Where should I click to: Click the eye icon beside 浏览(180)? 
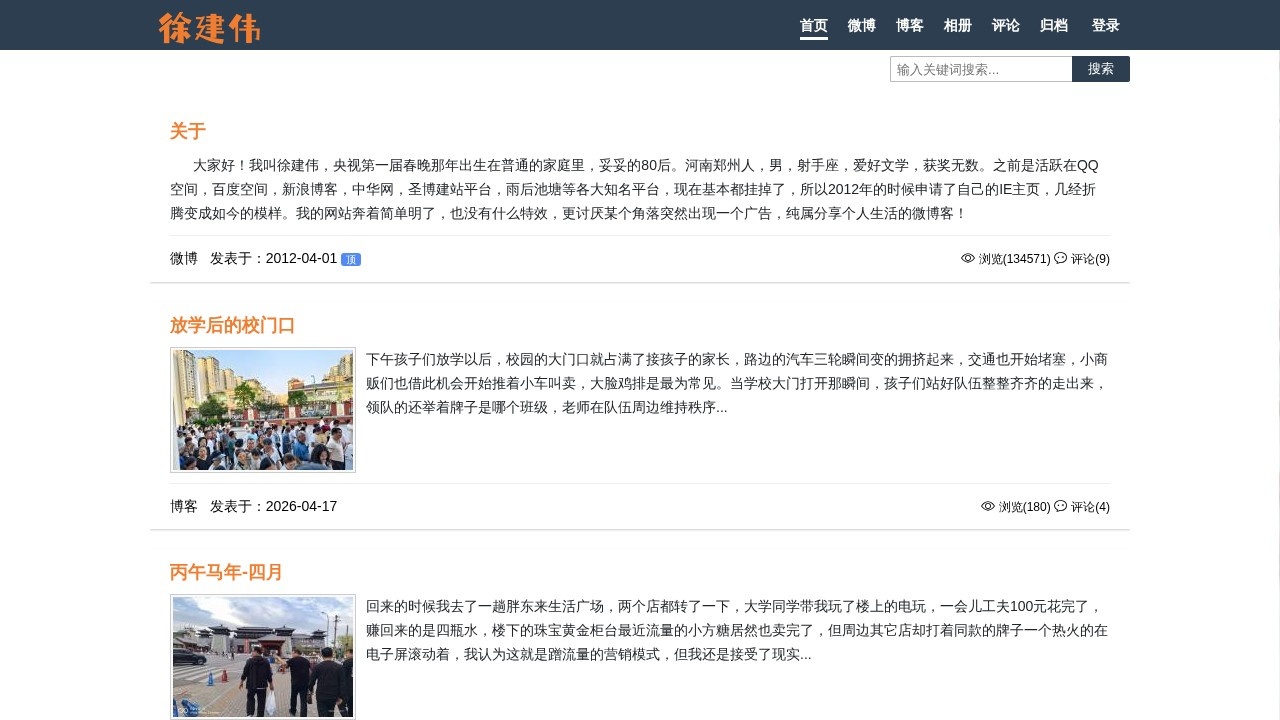point(987,506)
